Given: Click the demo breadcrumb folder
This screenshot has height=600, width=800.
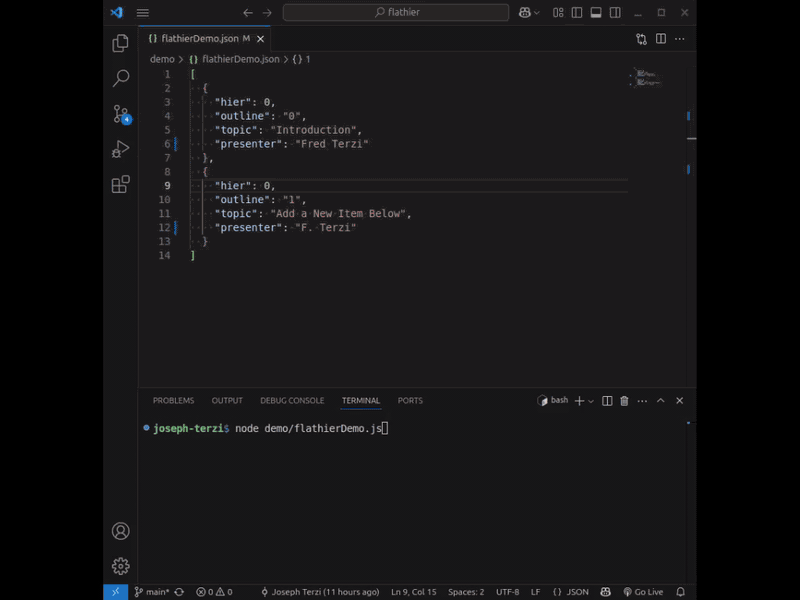Looking at the screenshot, I should 162,59.
